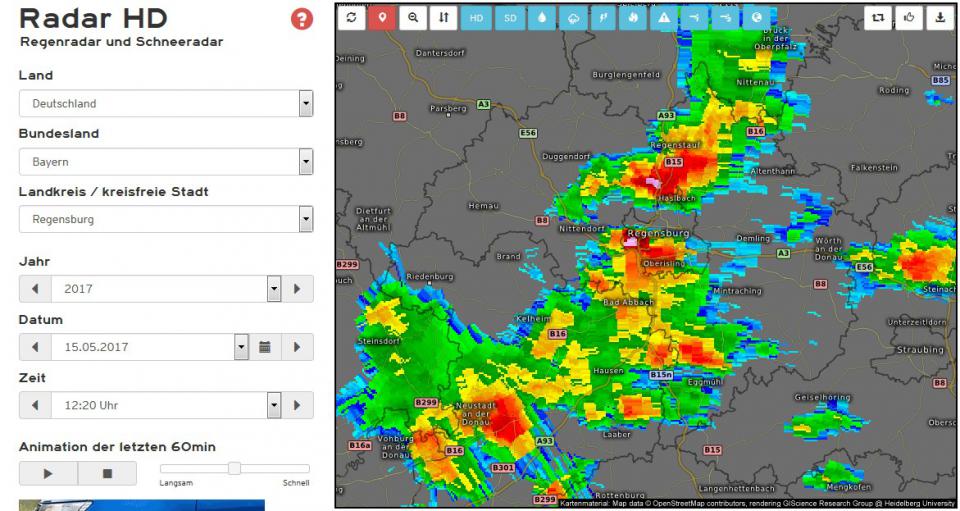Play the last 60min animation
This screenshot has width=960, height=511.
coord(47,473)
